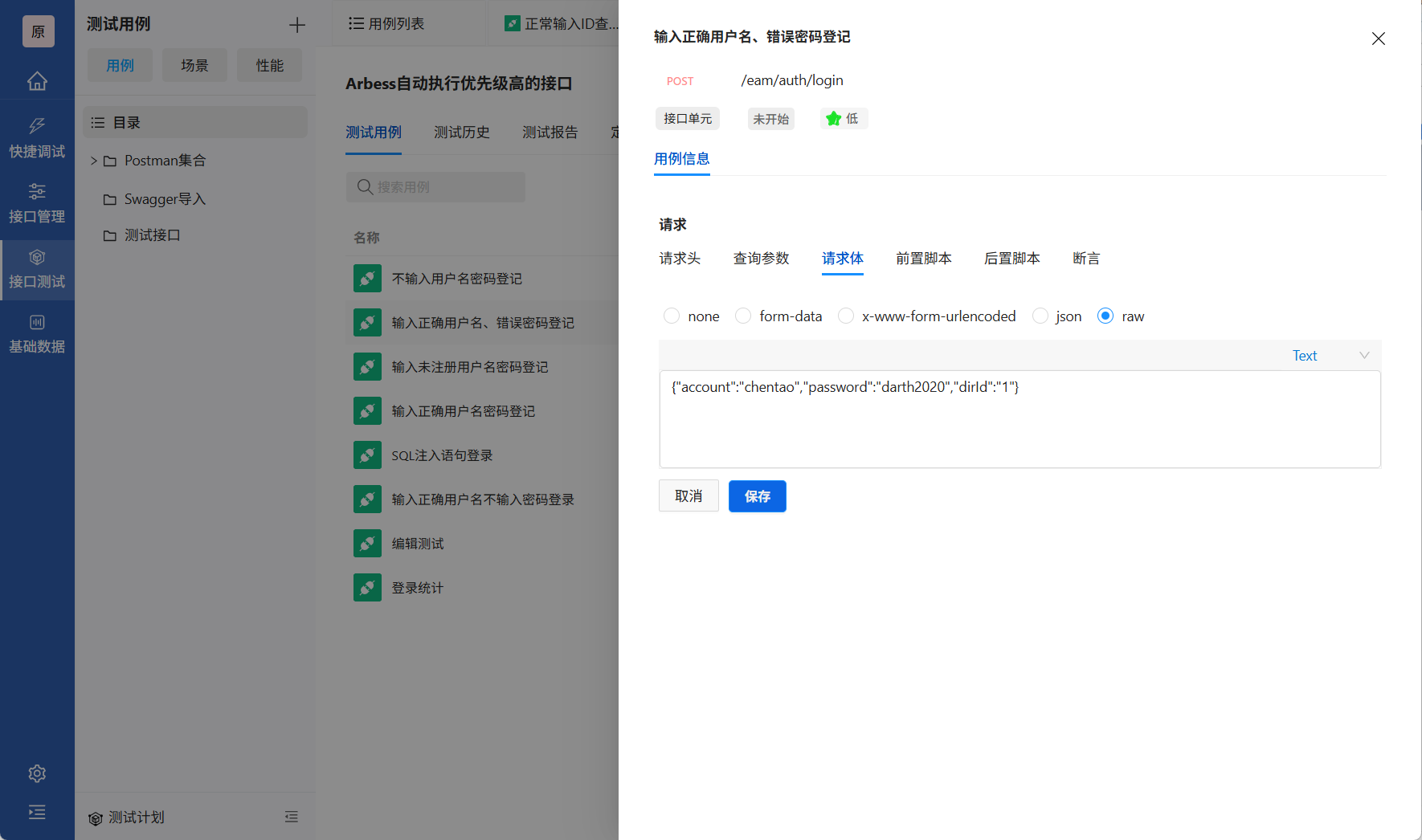
Task: Collapse the test plan panel icon at bottom
Action: [x=292, y=817]
